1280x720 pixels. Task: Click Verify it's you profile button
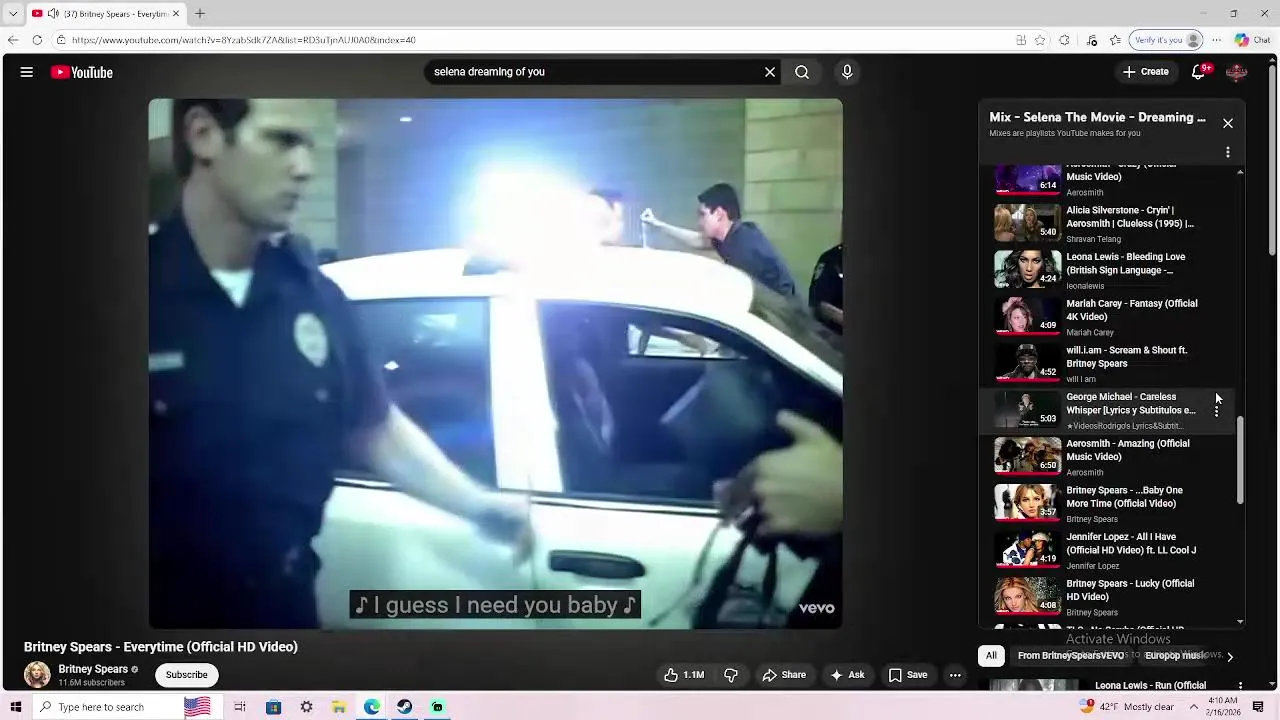coord(1166,40)
